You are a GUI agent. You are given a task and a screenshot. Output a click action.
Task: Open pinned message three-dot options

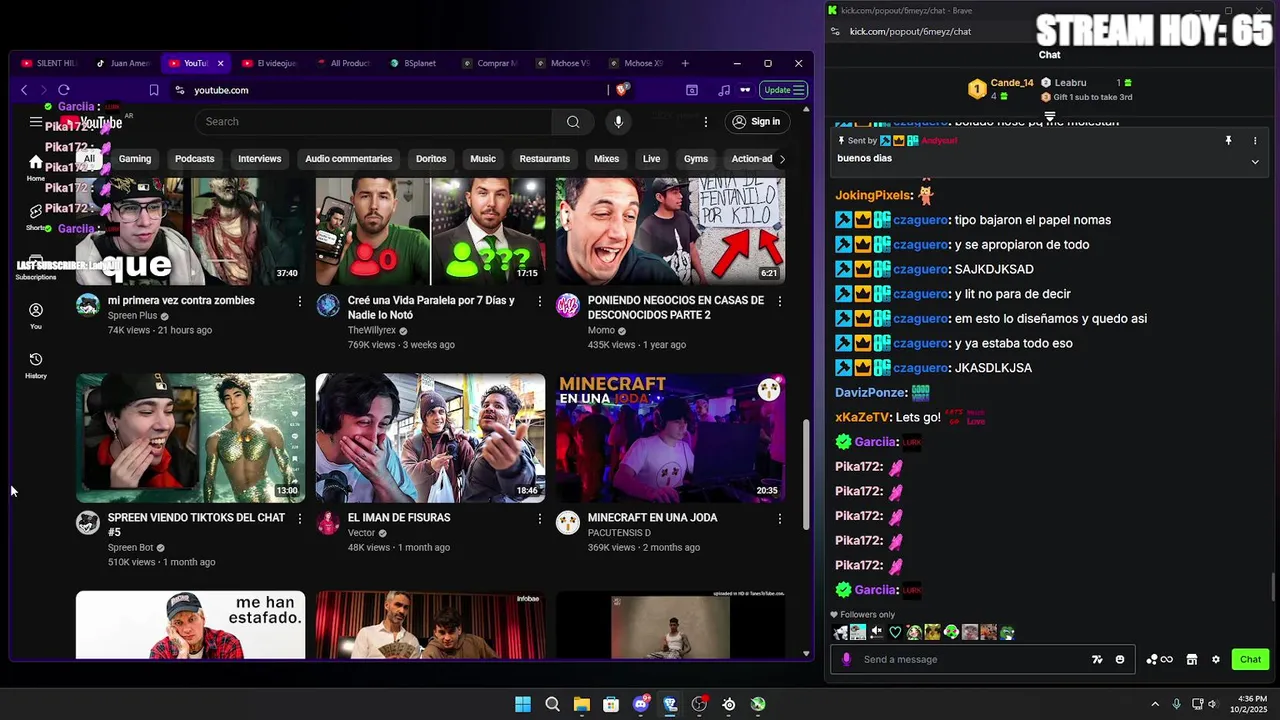[x=1255, y=141]
